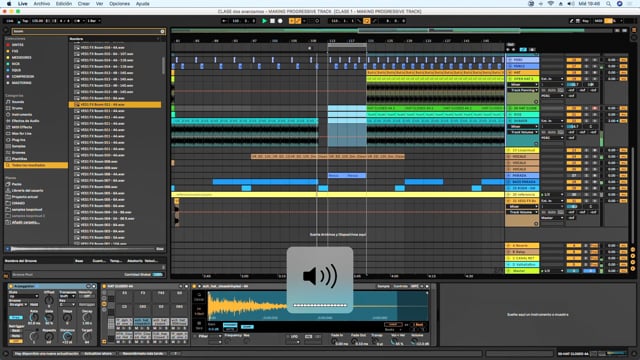Switch to the Simpler Sample tab
The width and height of the screenshot is (640, 360).
click(x=383, y=286)
